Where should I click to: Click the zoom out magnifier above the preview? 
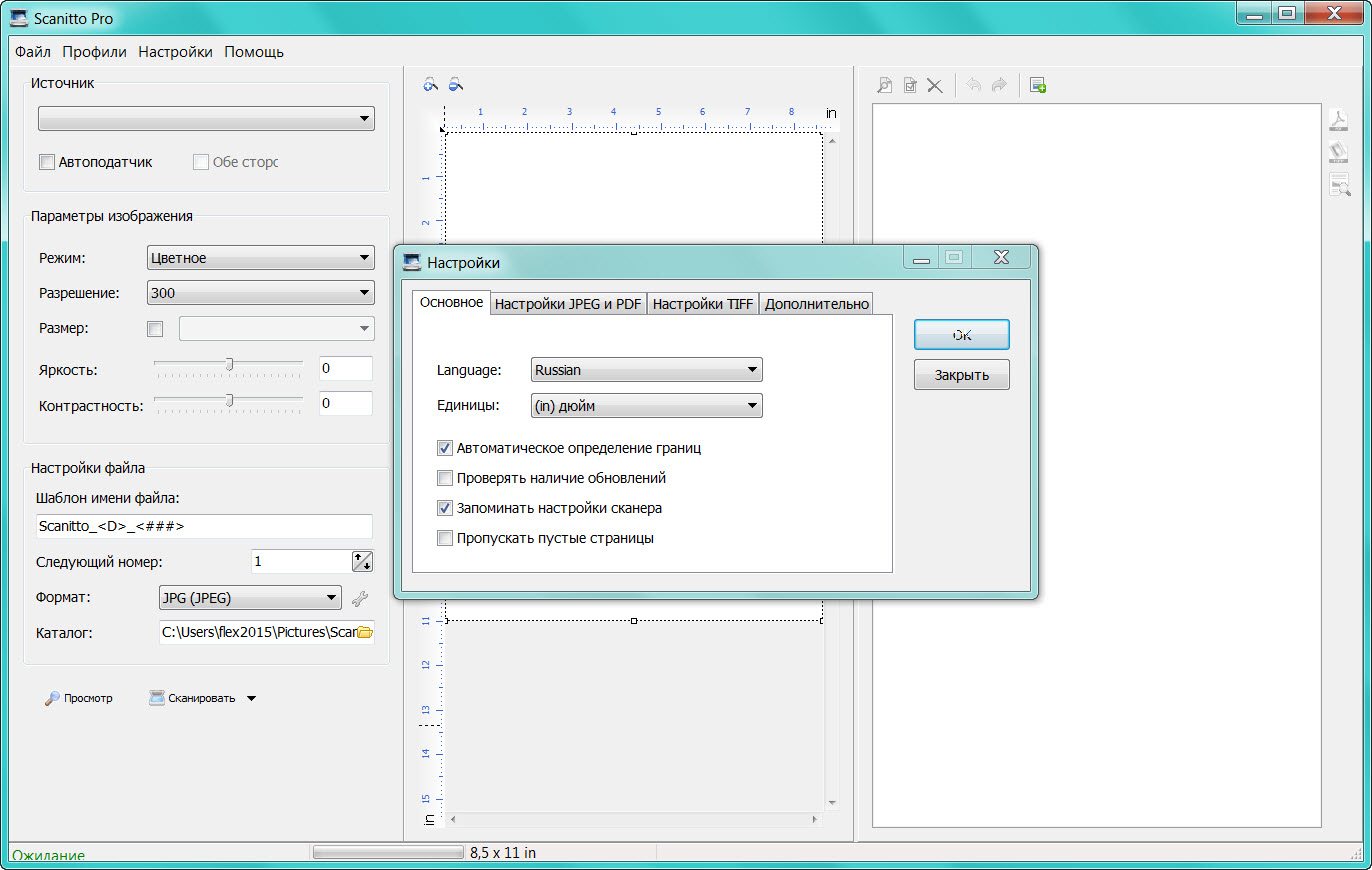click(455, 85)
